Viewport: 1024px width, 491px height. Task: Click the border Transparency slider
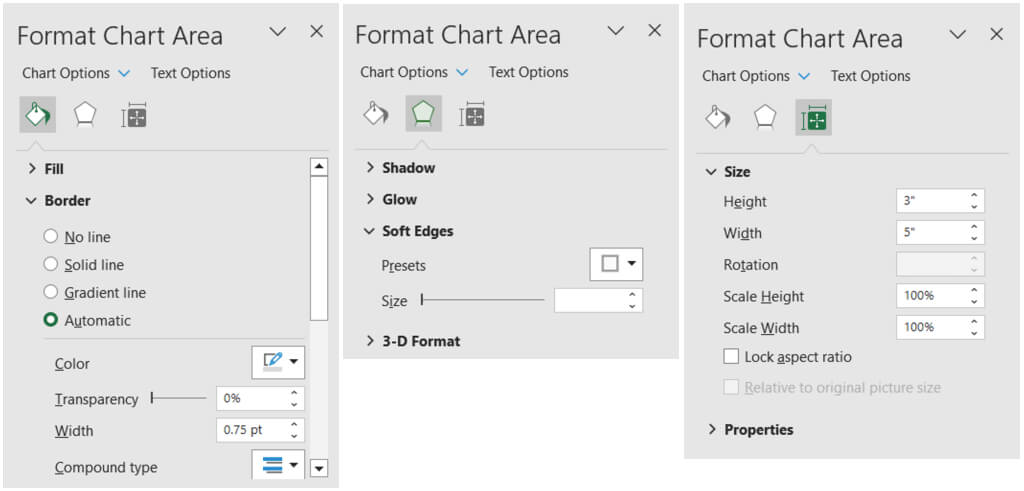180,398
